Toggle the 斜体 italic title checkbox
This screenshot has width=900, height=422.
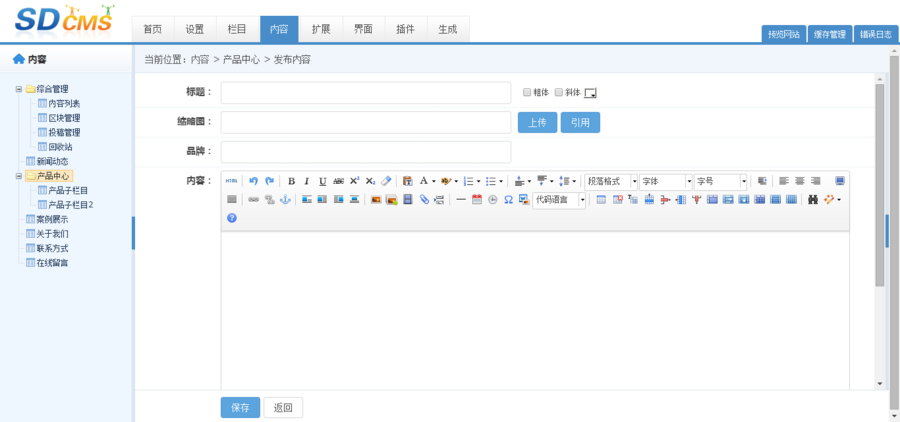pyautogui.click(x=558, y=92)
